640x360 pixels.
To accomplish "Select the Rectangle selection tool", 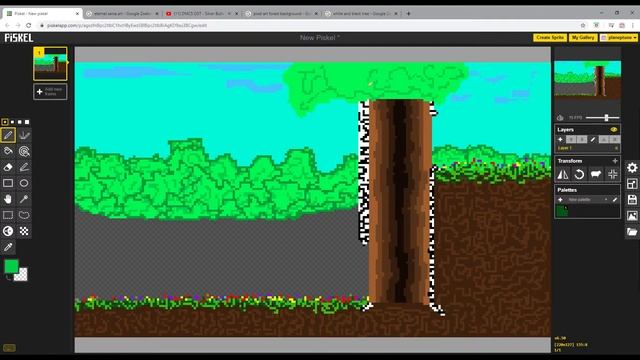I will coord(8,215).
